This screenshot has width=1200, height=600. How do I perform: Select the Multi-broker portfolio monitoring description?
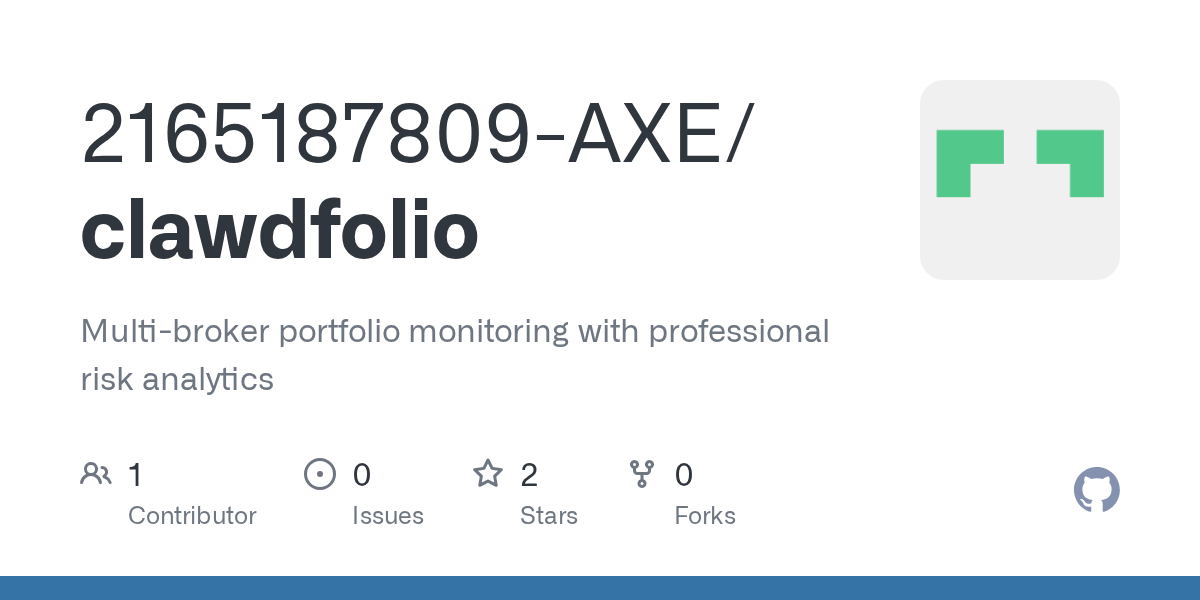[x=455, y=355]
